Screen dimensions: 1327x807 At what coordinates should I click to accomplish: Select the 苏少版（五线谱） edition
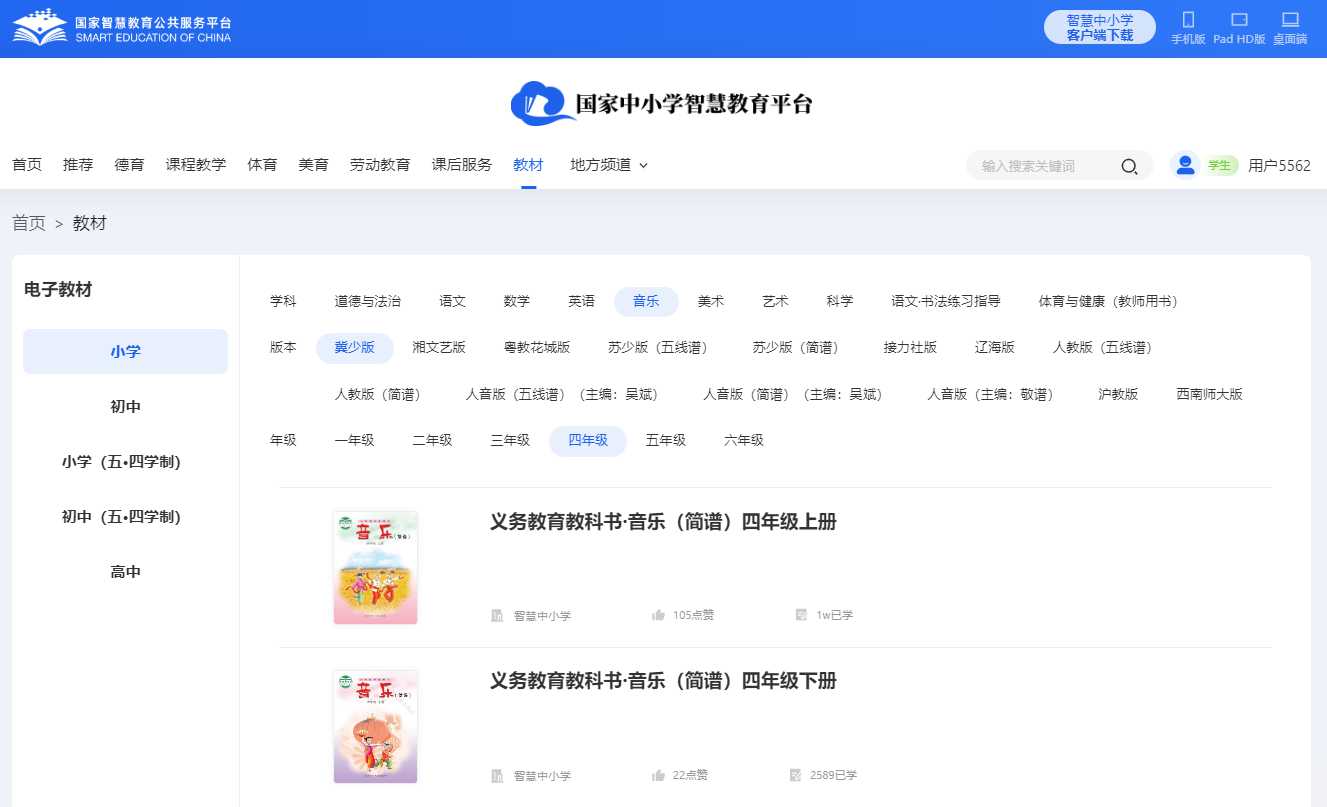pos(660,348)
